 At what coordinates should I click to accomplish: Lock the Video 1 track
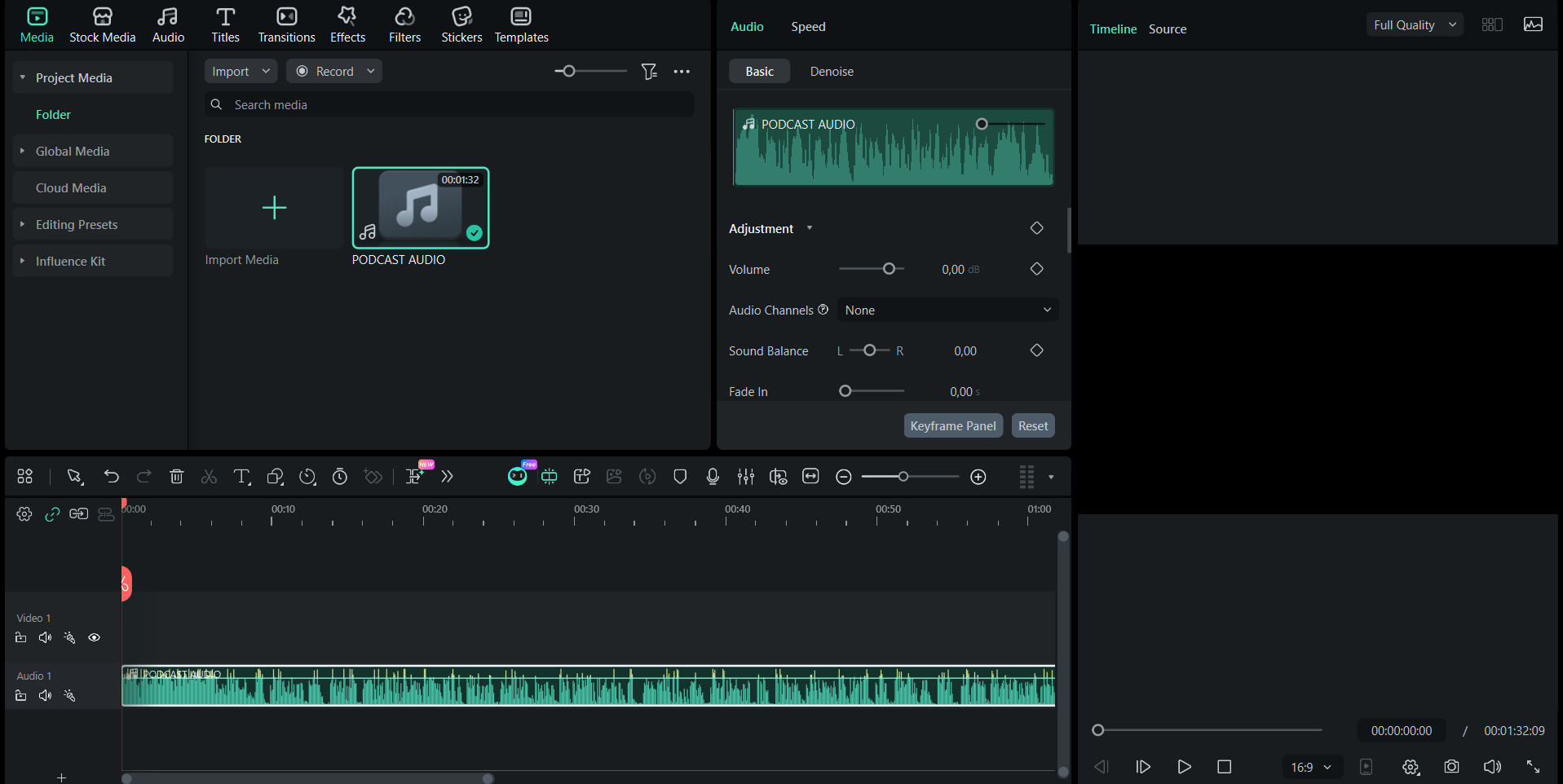[x=20, y=637]
